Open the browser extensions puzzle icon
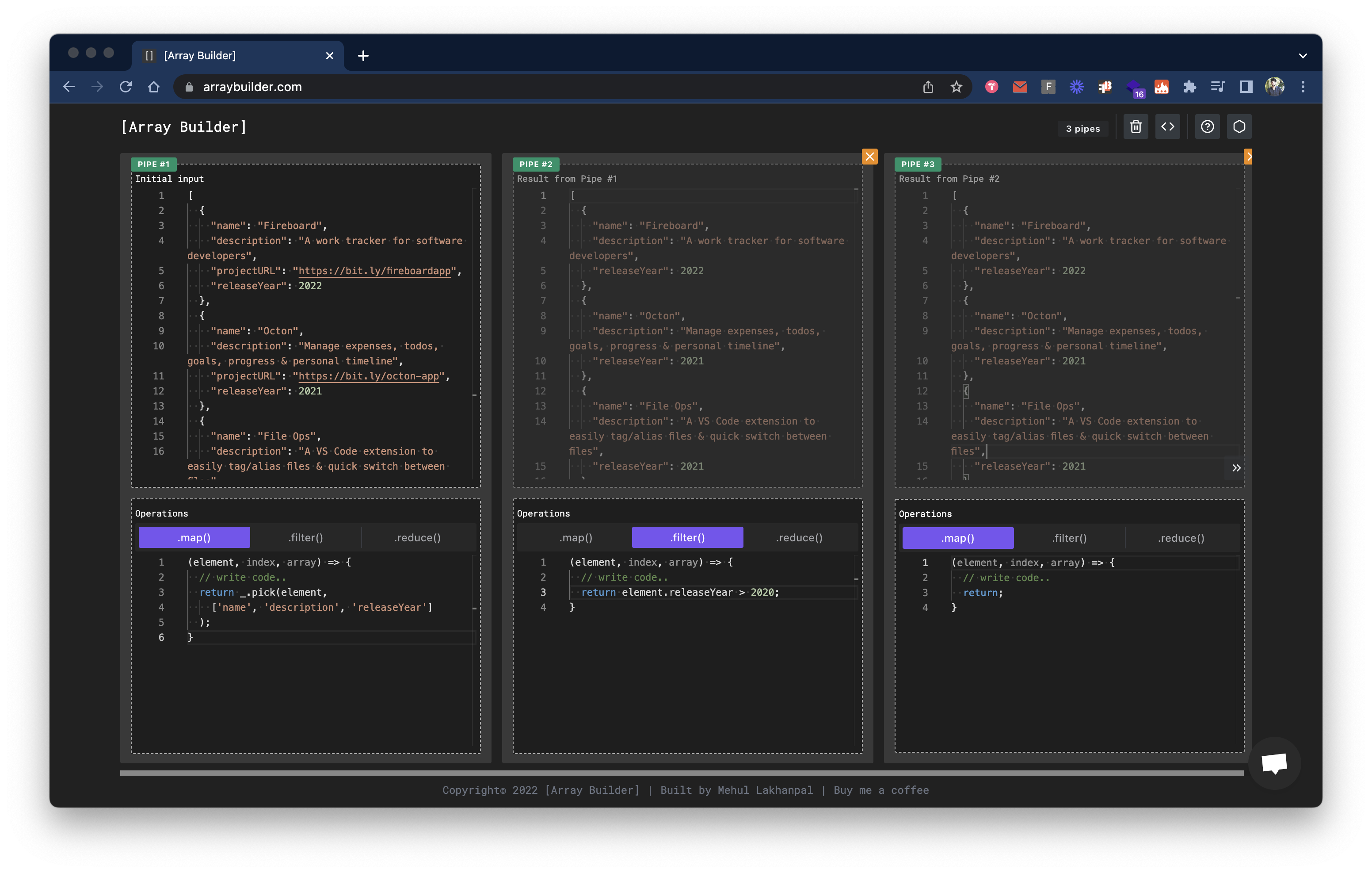Screen dimensions: 1372x873 (1190, 87)
